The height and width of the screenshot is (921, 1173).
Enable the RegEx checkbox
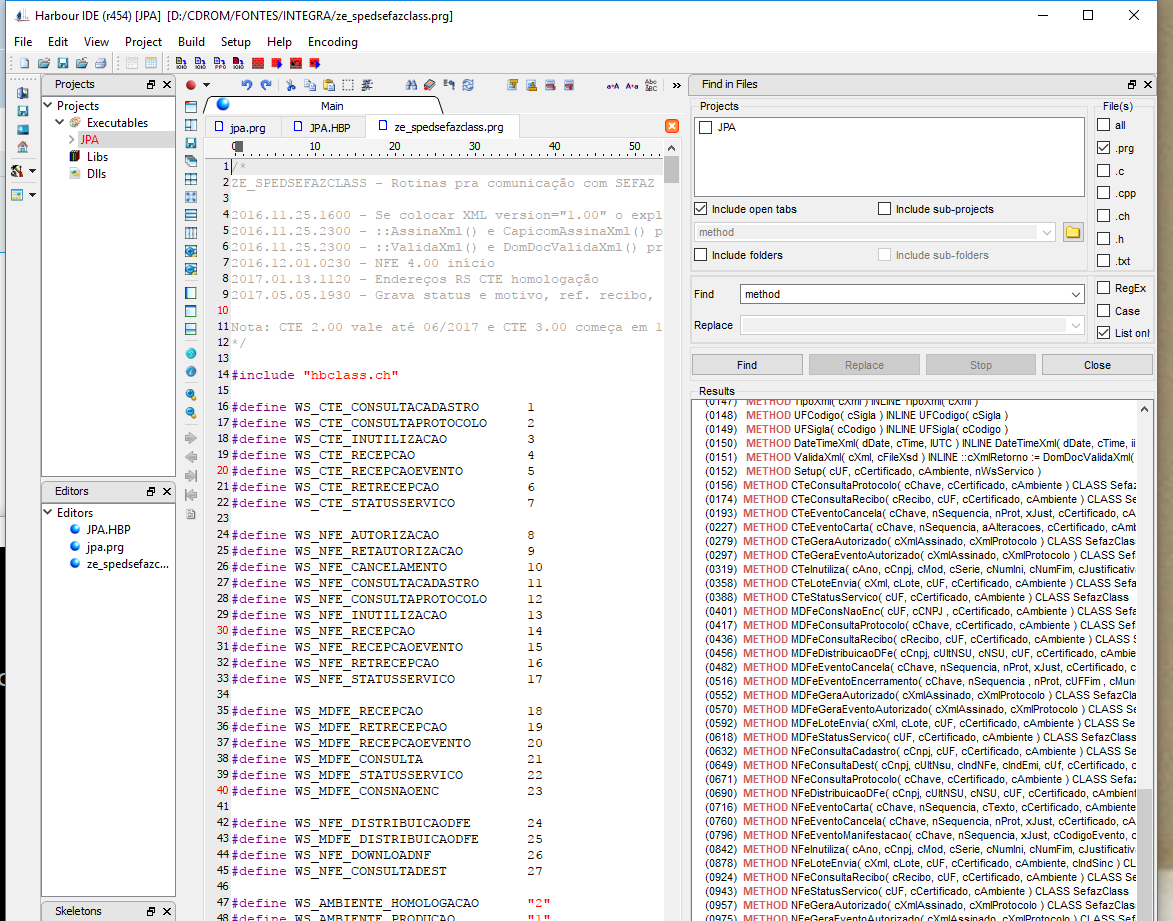click(1104, 288)
